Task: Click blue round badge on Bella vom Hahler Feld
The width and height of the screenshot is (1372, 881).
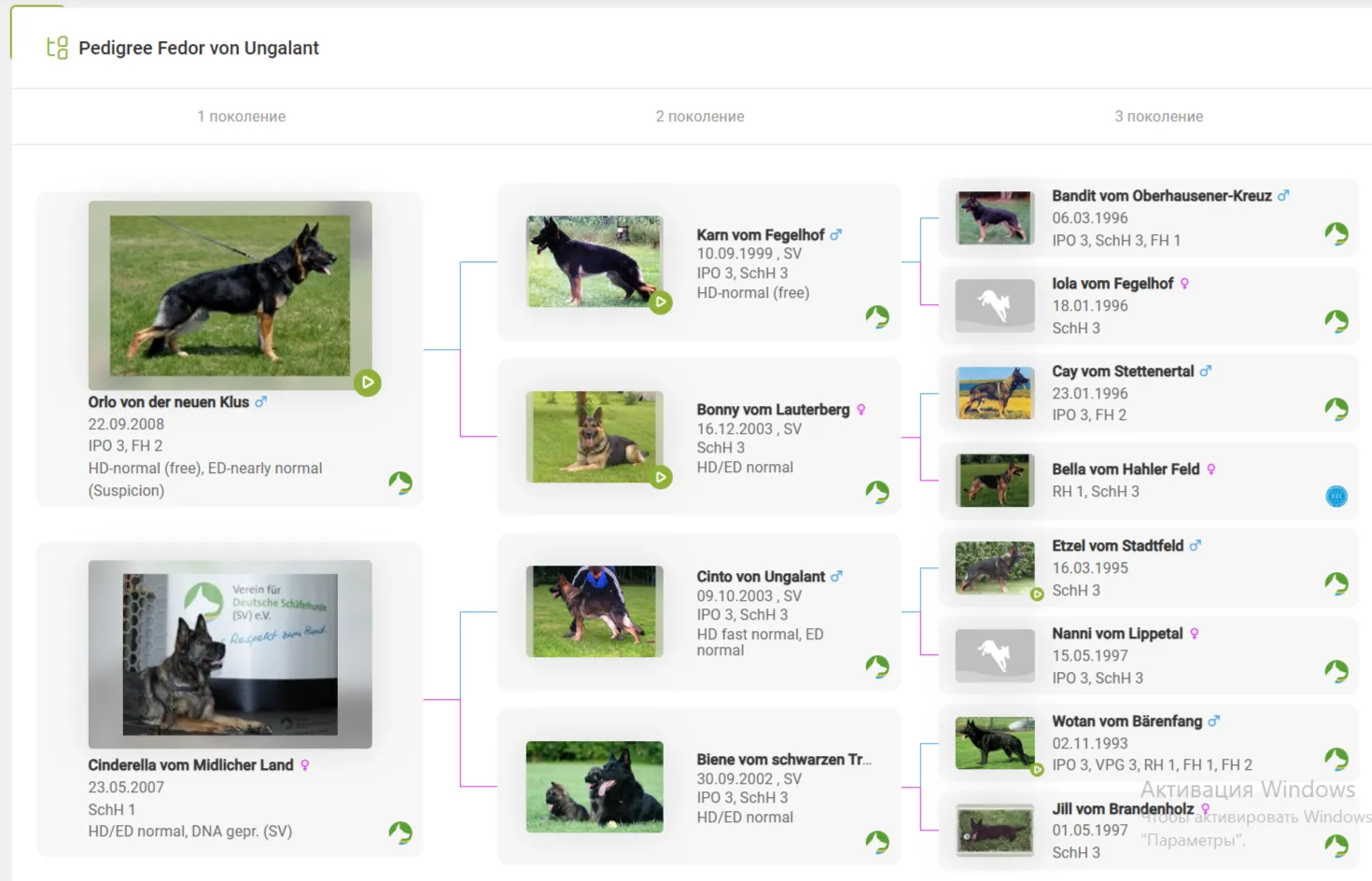Action: pos(1337,496)
